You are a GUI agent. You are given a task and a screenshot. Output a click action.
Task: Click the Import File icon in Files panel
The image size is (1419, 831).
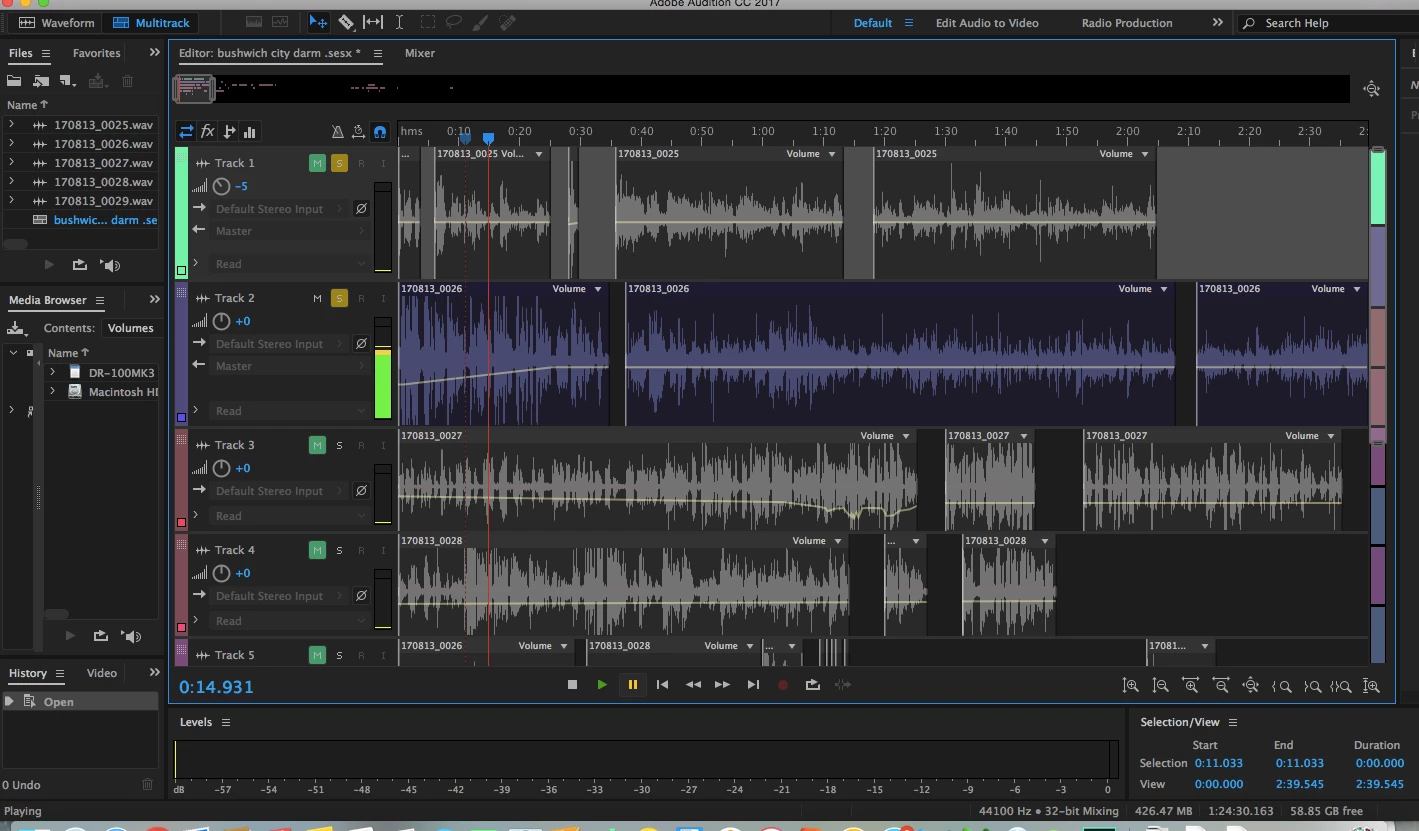(x=41, y=81)
